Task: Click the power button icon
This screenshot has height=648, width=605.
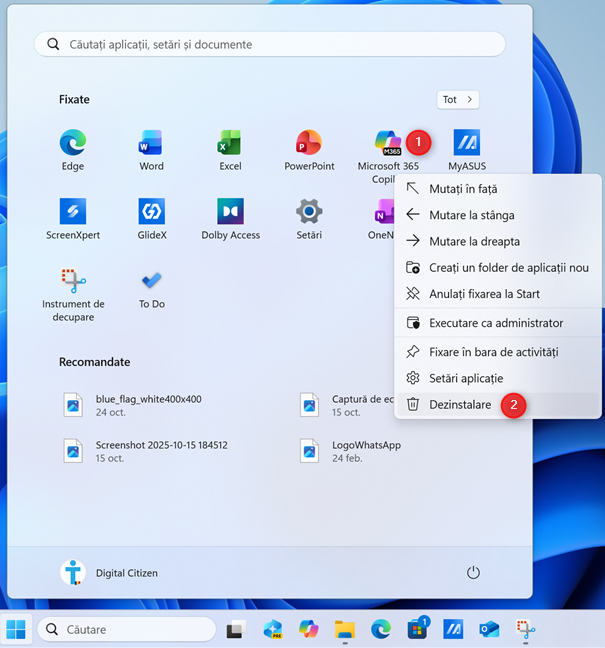Action: (x=473, y=573)
